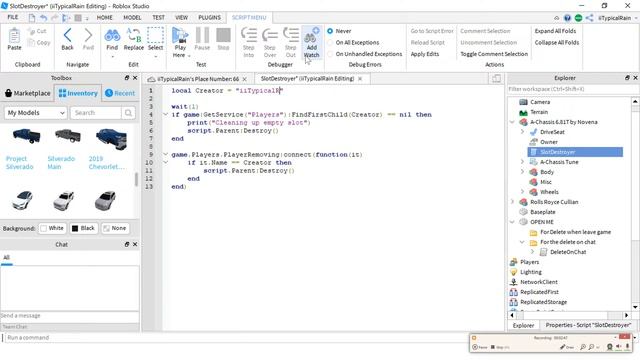Image resolution: width=640 pixels, height=360 pixels.
Task: Click the Stop test icon
Action: [x=223, y=35]
